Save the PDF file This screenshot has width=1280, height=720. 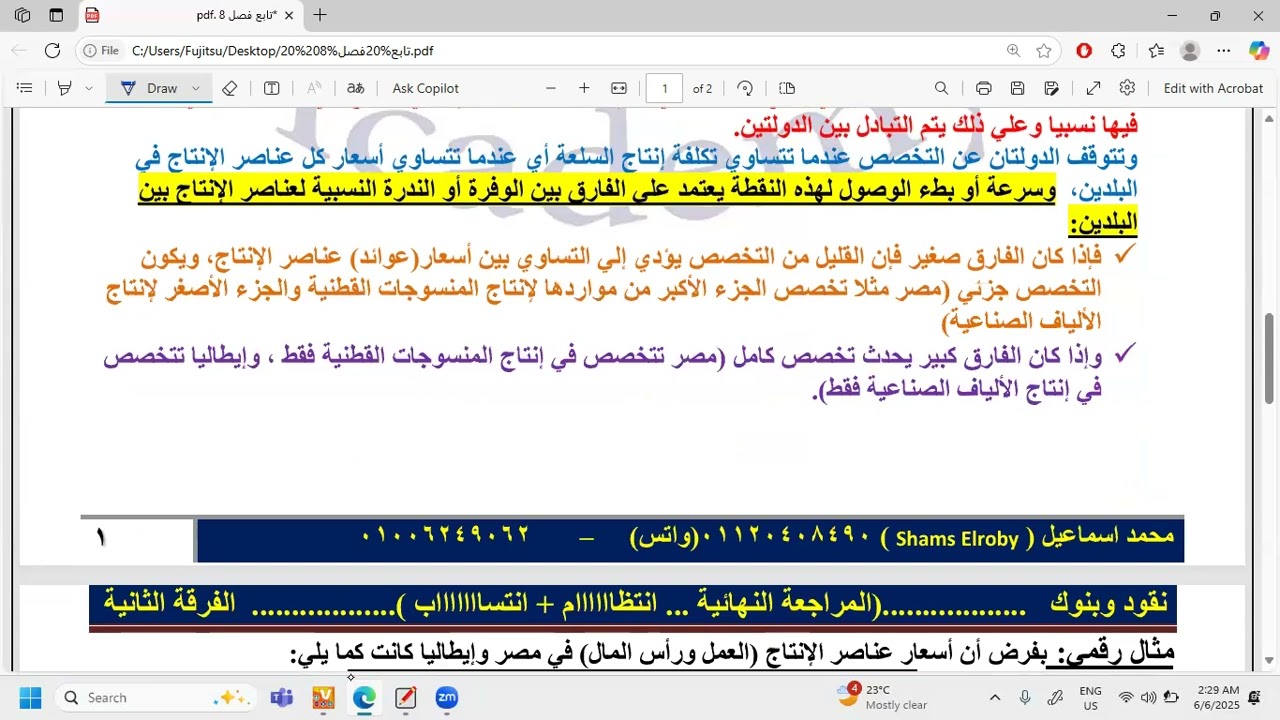point(1018,88)
